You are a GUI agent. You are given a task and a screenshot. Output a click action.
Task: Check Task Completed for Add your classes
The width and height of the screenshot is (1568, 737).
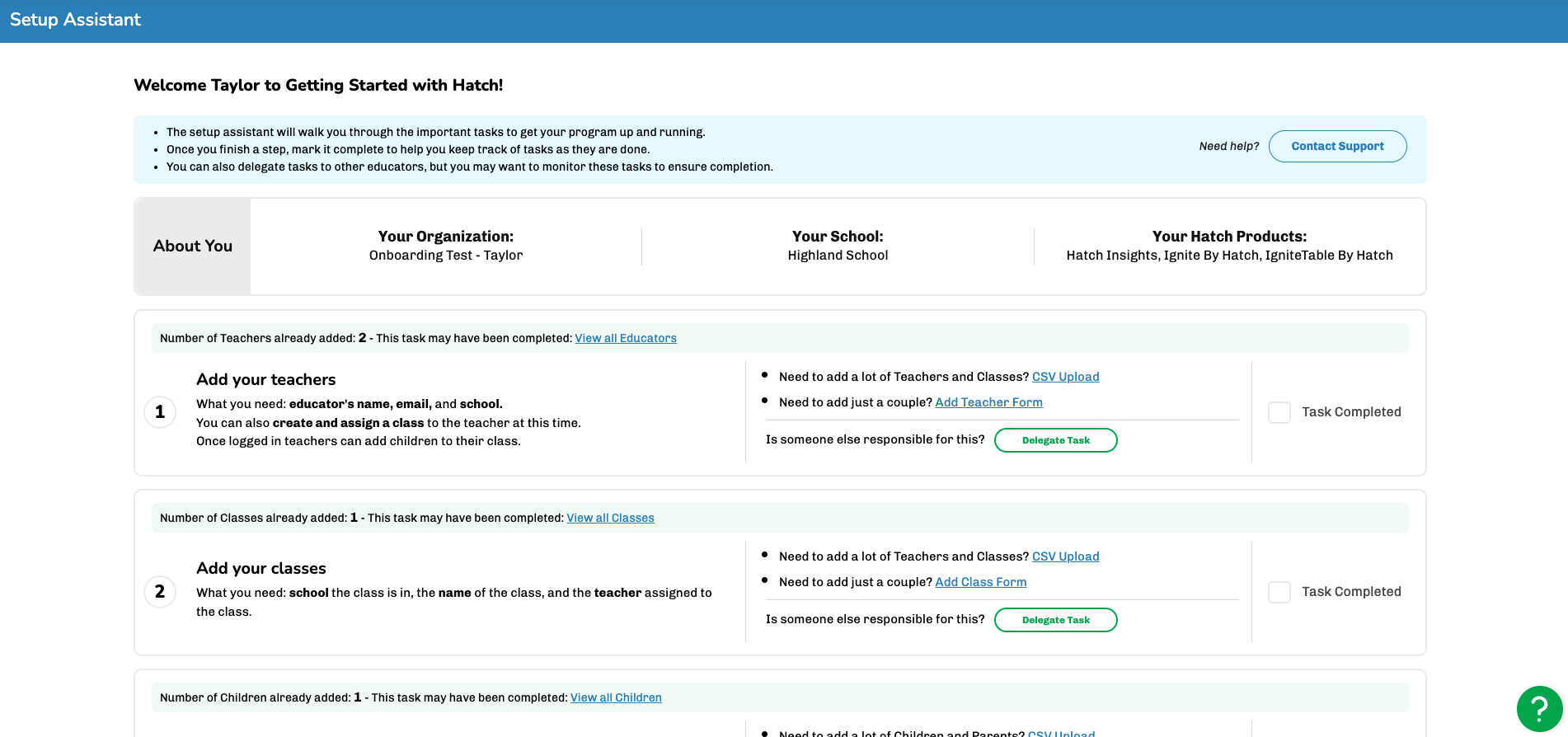[x=1279, y=592]
